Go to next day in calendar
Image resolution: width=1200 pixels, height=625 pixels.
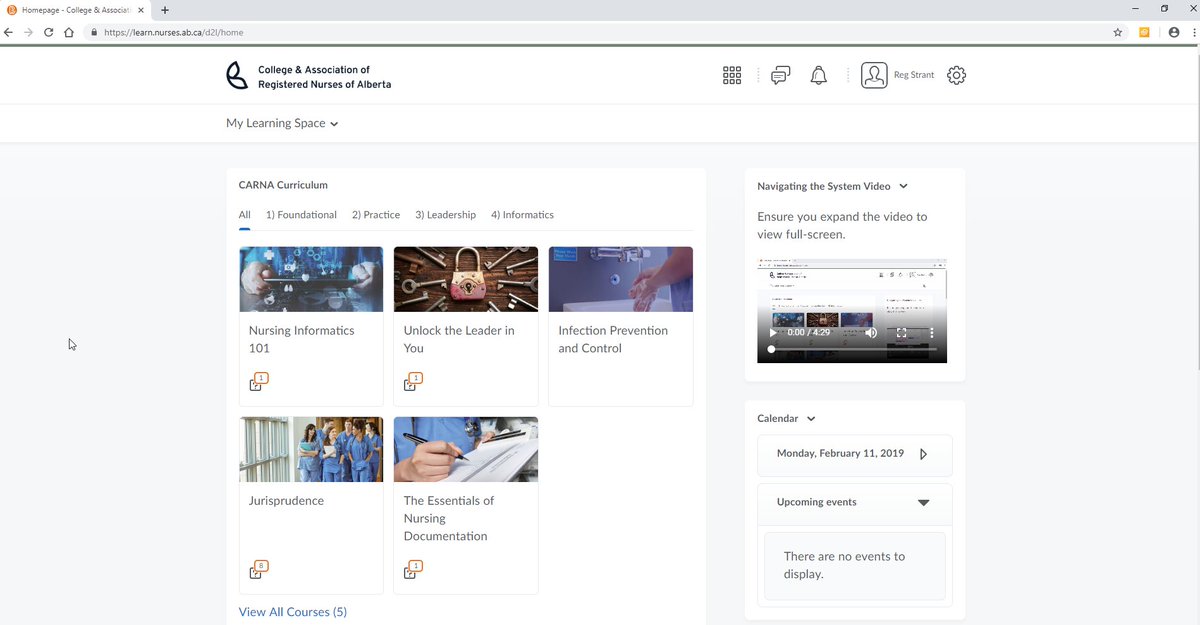[923, 454]
